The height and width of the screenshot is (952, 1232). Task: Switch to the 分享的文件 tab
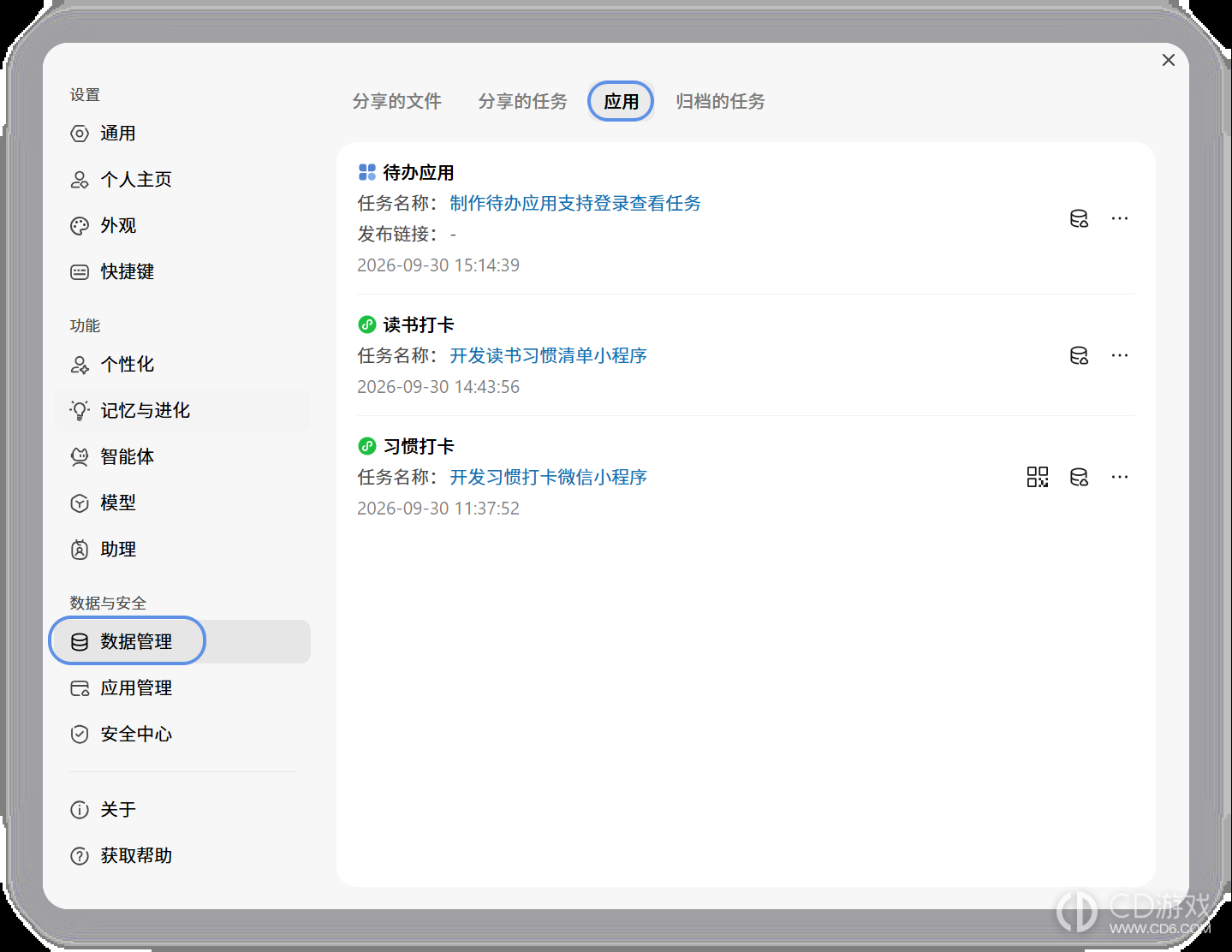coord(397,101)
